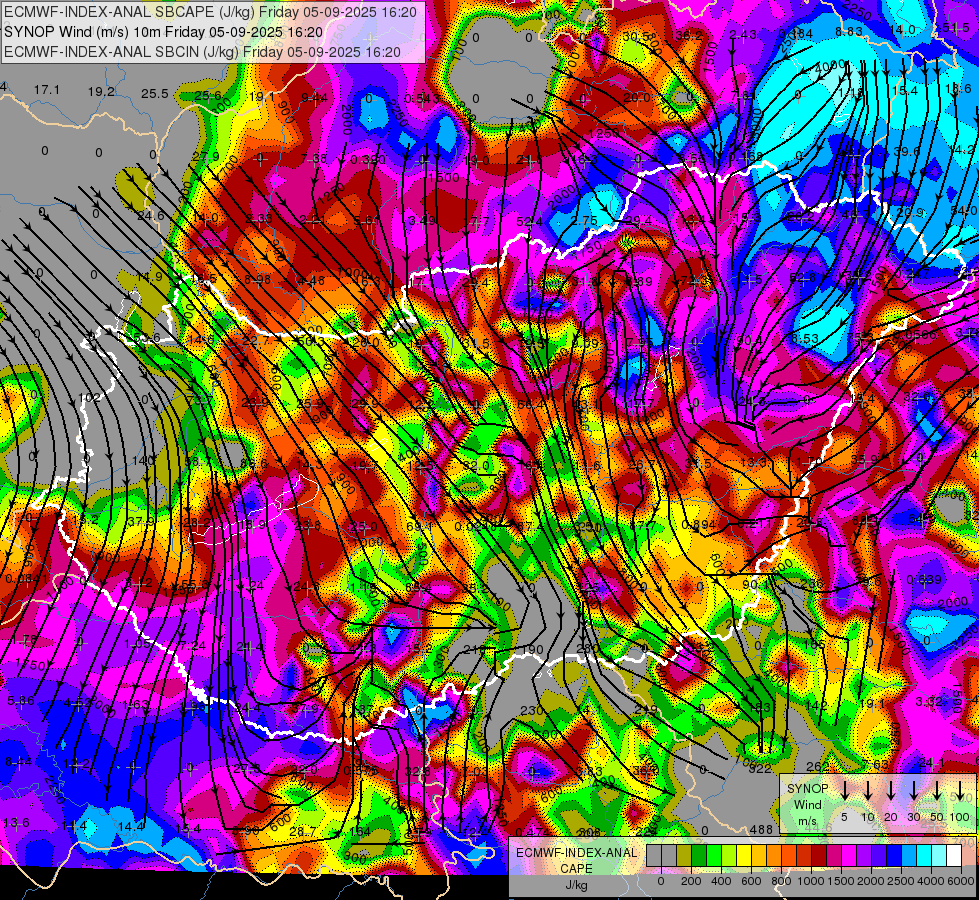Viewport: 979px width, 900px height.
Task: Click the 'CAPE' legend label
Action: coord(576,869)
